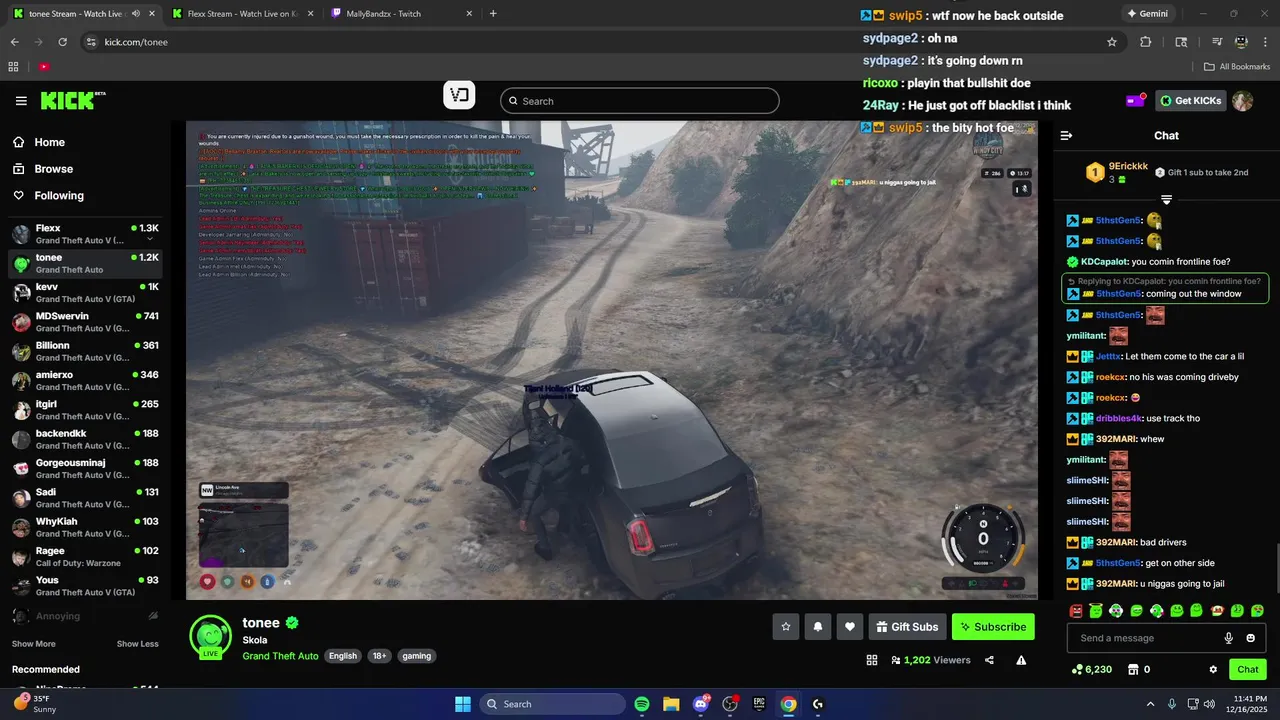This screenshot has height=720, width=1280.
Task: Open chat settings gear icon
Action: pos(1213,669)
